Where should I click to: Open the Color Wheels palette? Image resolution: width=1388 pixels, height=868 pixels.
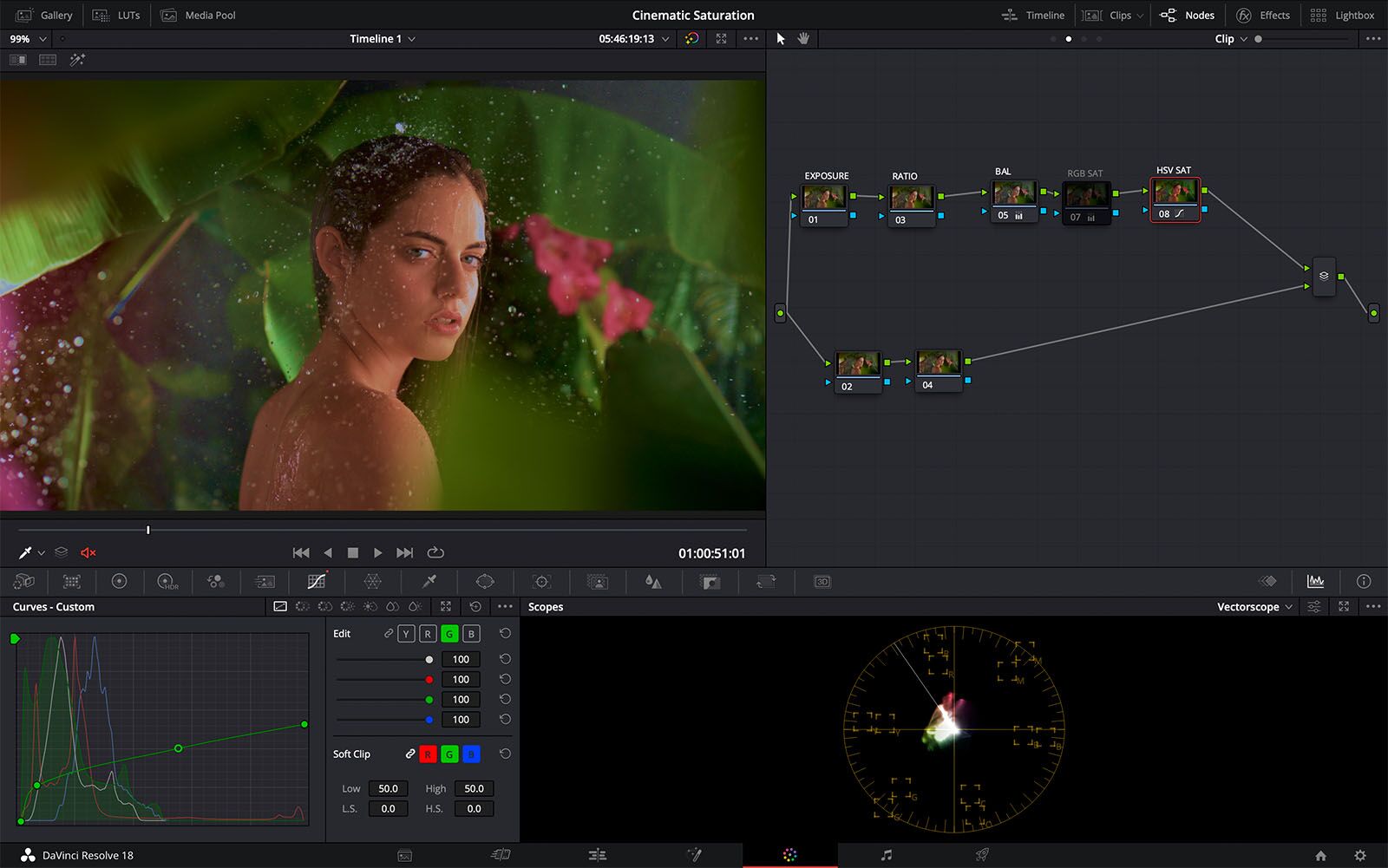(x=121, y=581)
